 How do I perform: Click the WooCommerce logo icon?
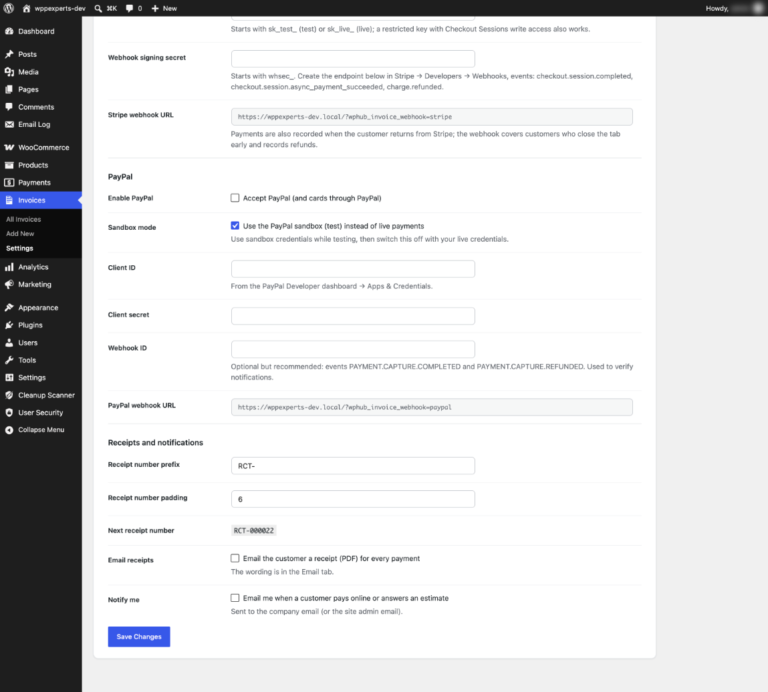pyautogui.click(x=9, y=147)
